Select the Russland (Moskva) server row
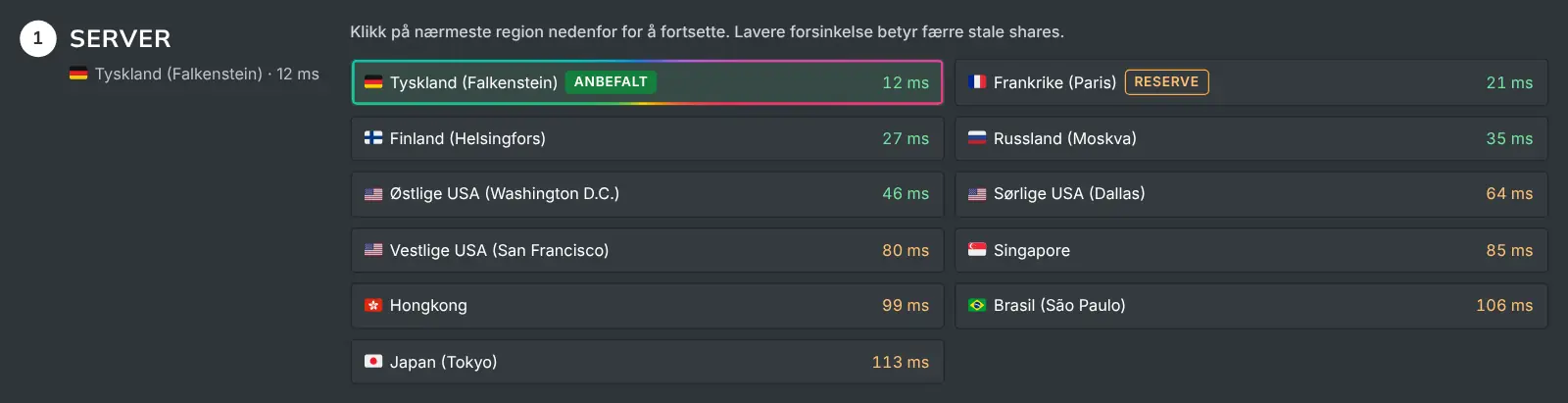Screen dimensions: 1568x403 pyautogui.click(x=1251, y=138)
